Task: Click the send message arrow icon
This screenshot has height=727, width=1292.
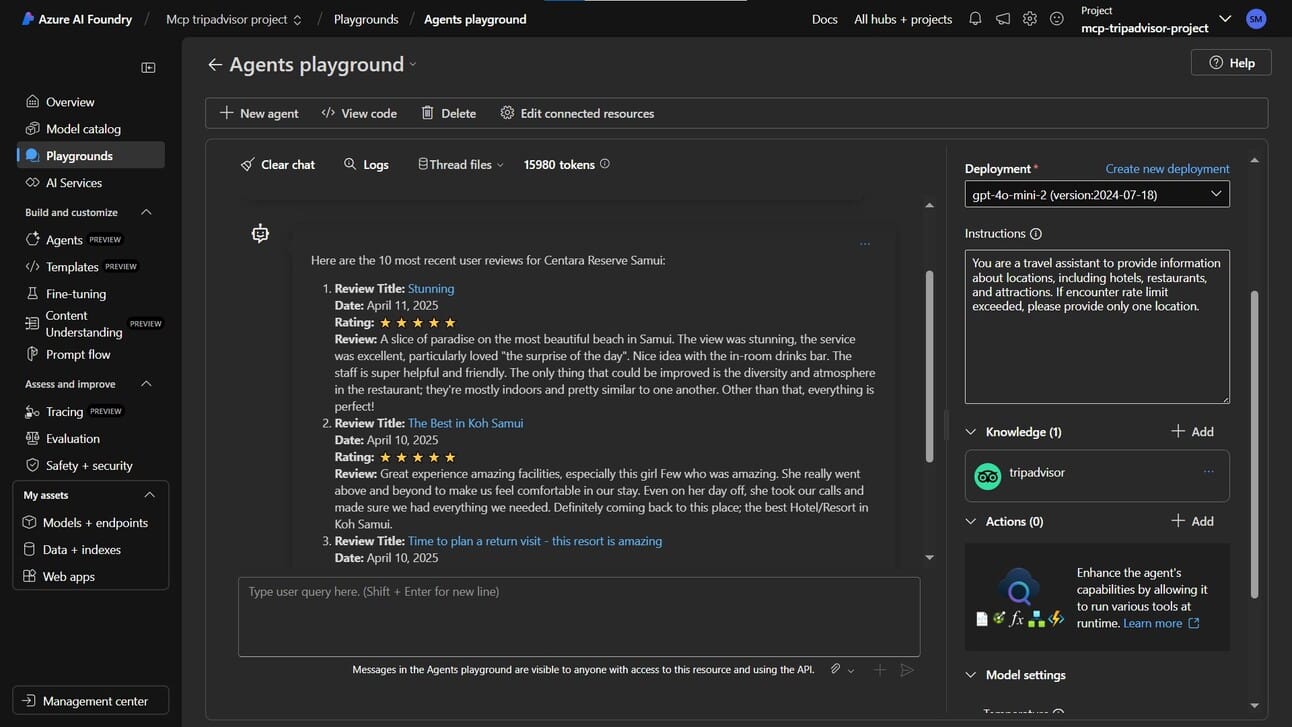Action: coord(907,670)
